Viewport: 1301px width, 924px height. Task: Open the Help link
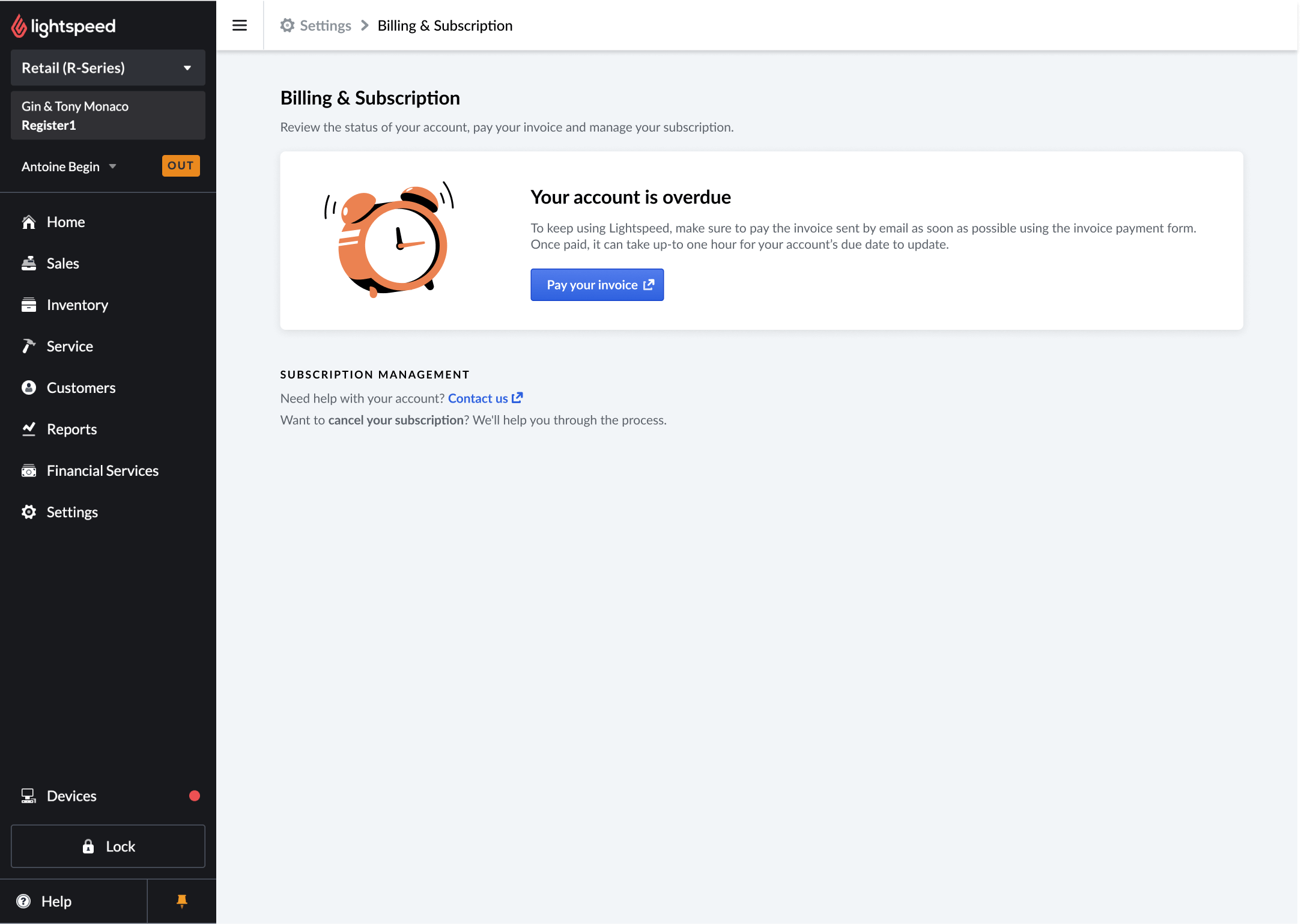pyautogui.click(x=56, y=902)
